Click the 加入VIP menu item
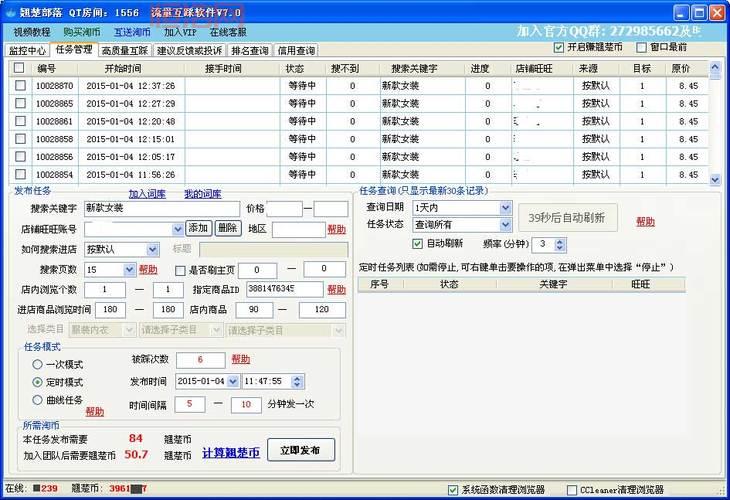 (x=180, y=33)
